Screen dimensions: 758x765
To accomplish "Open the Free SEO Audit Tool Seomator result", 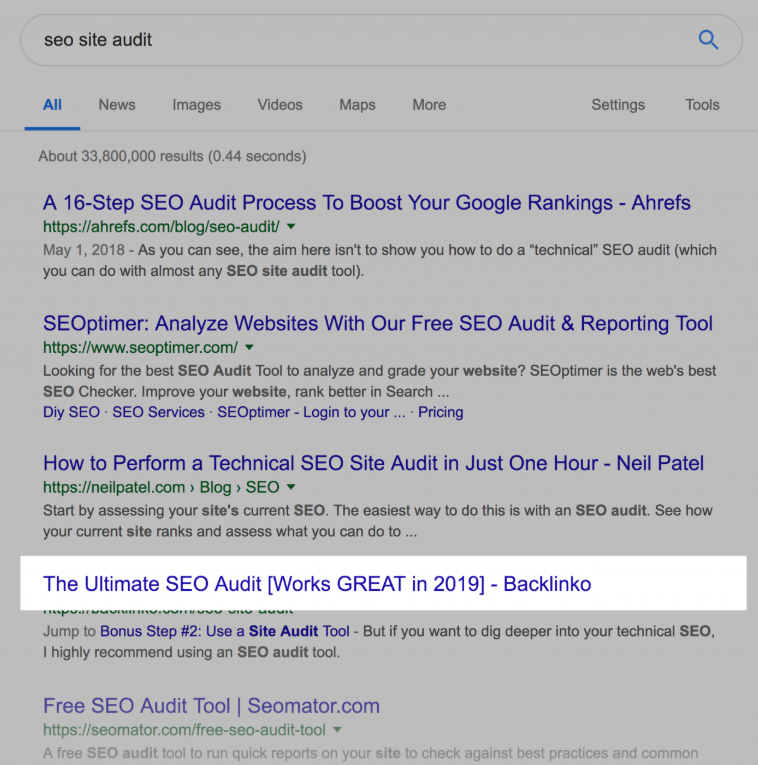I will pyautogui.click(x=211, y=706).
